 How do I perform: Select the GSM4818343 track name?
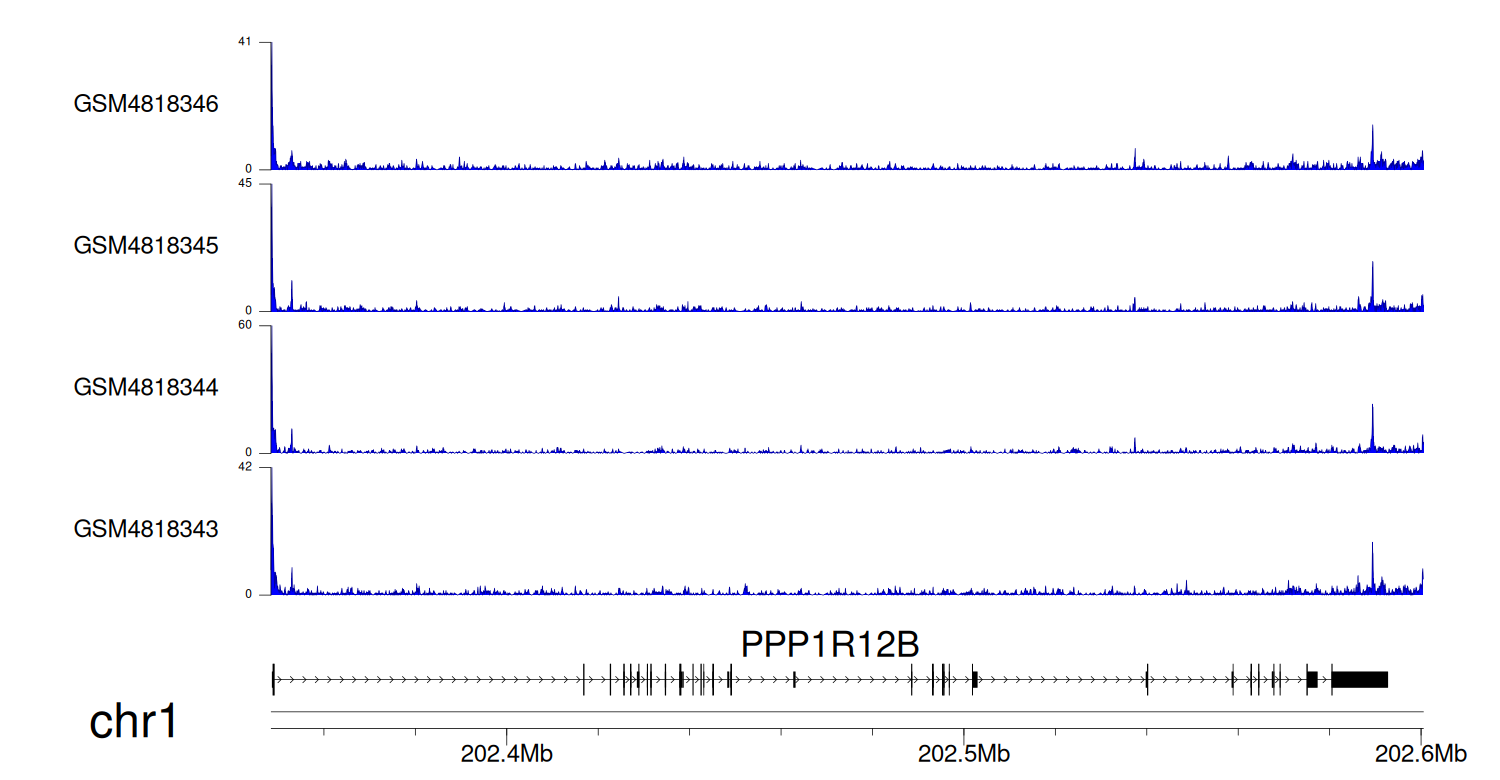click(146, 528)
